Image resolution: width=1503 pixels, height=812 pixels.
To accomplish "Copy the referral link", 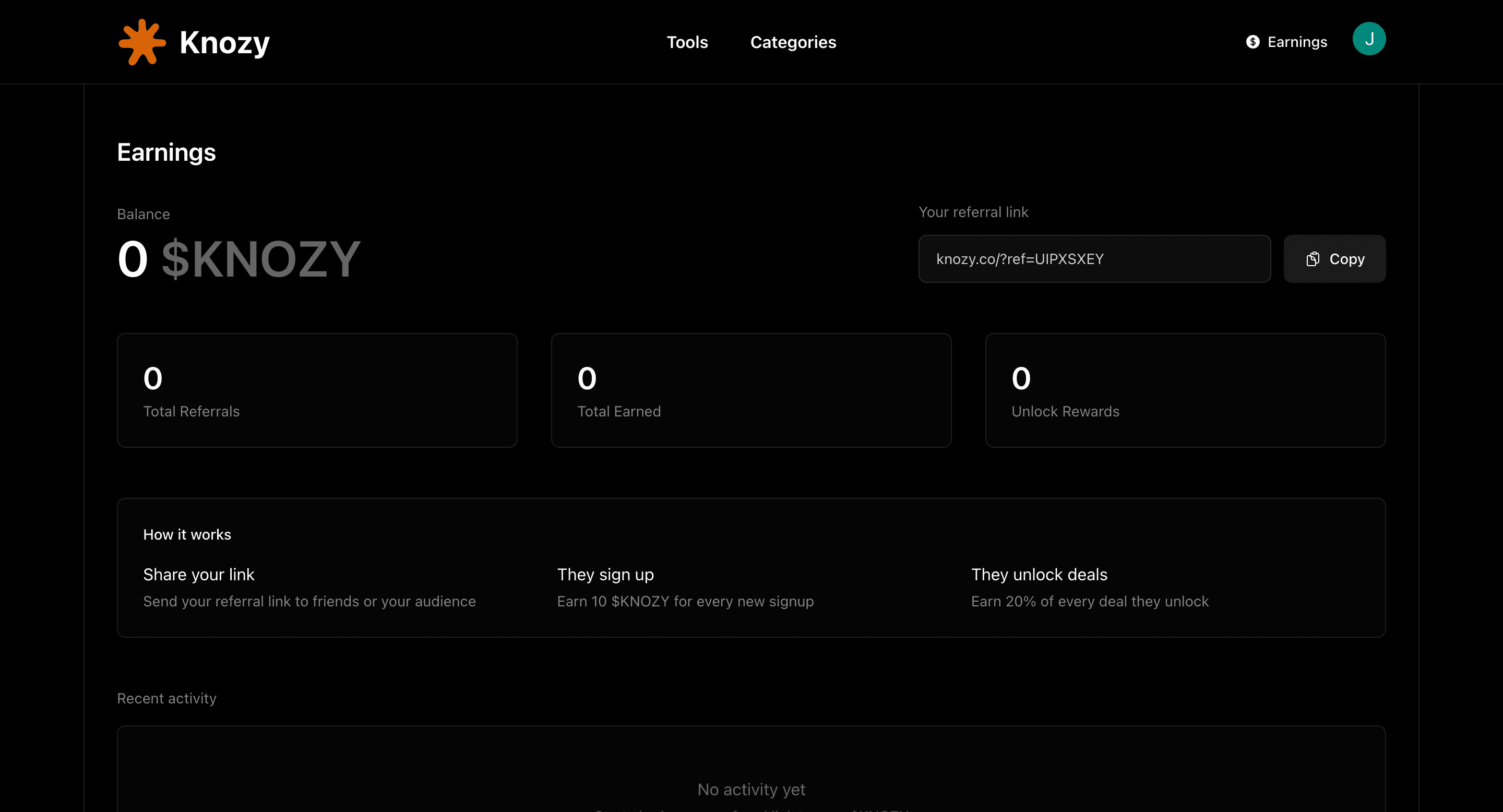I will (1334, 258).
